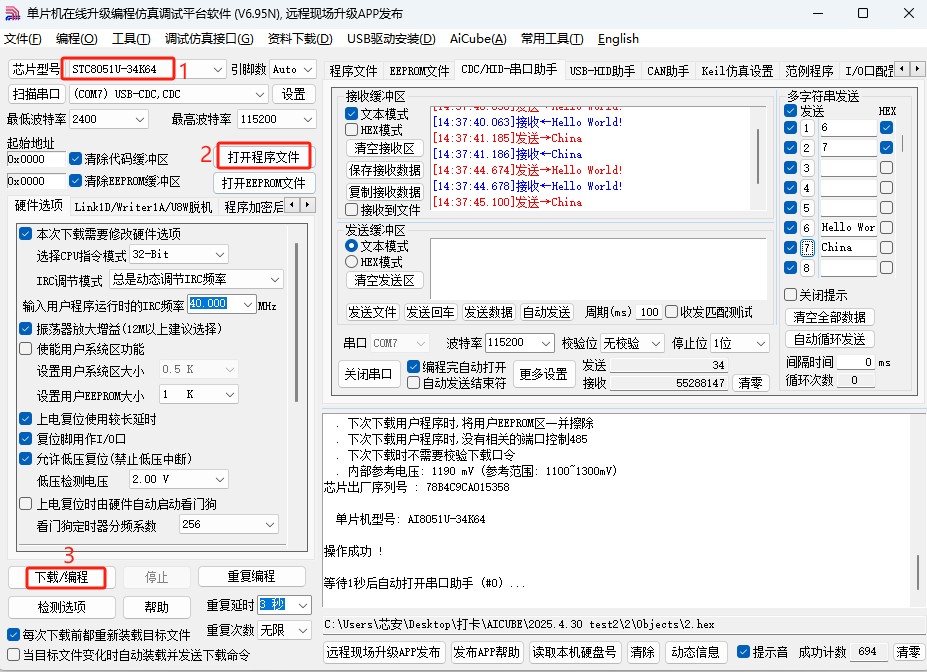
Task: Click 打开程序文件 button
Action: pyautogui.click(x=264, y=157)
